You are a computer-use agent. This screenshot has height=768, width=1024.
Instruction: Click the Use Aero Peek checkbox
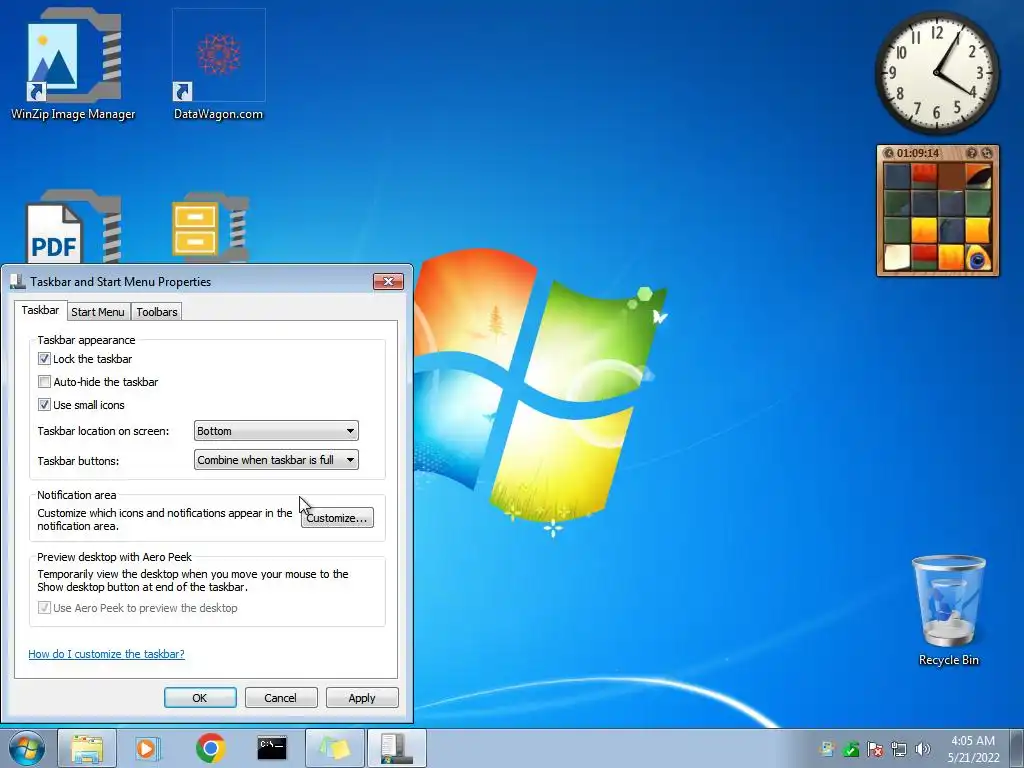pos(44,608)
